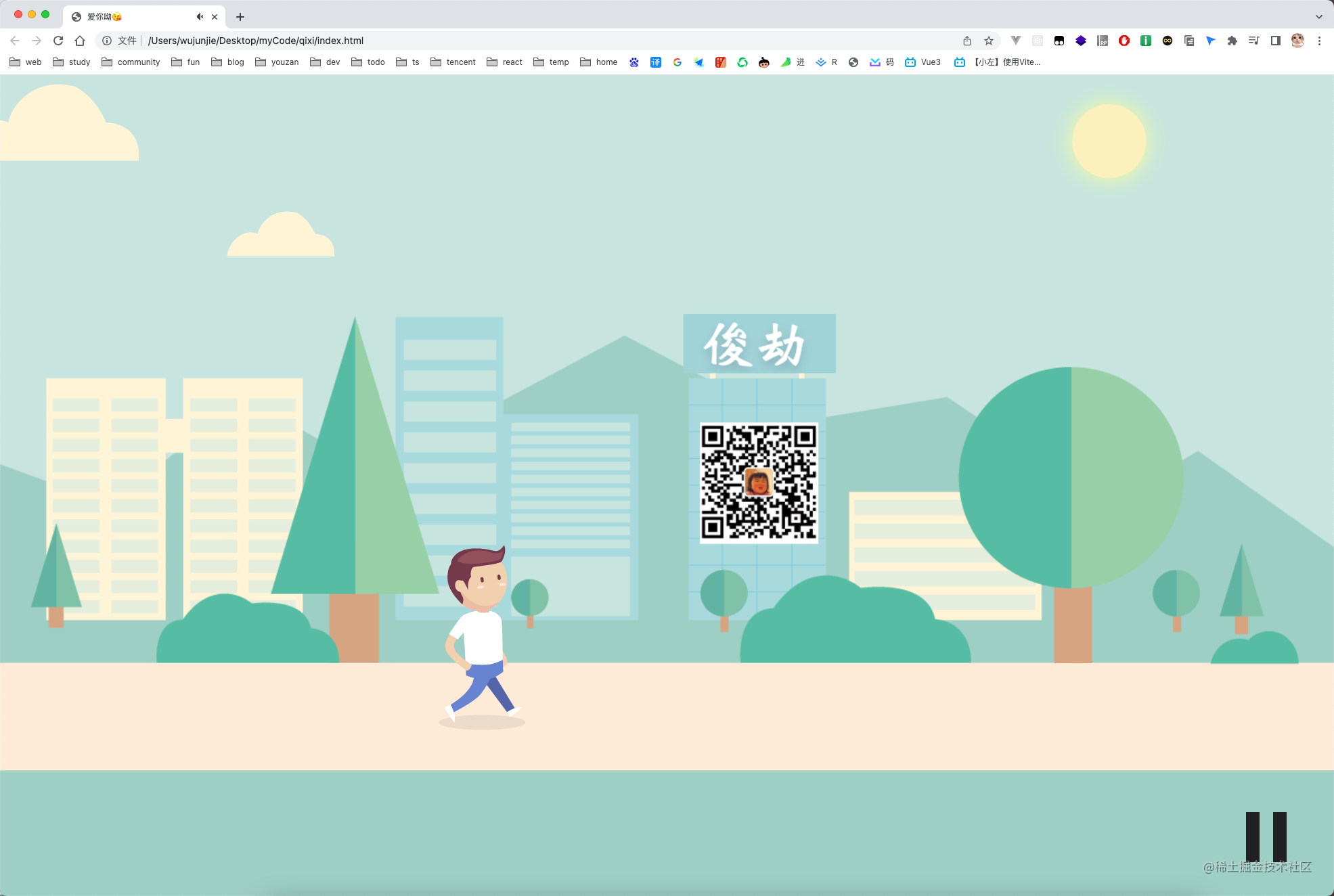Open the react bookmarks folder
The height and width of the screenshot is (896, 1334).
[504, 62]
